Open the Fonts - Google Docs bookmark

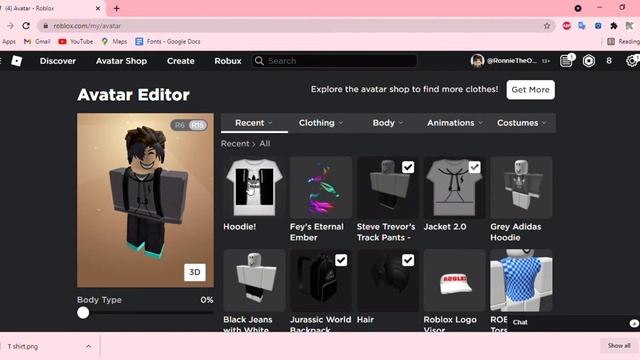tap(168, 42)
